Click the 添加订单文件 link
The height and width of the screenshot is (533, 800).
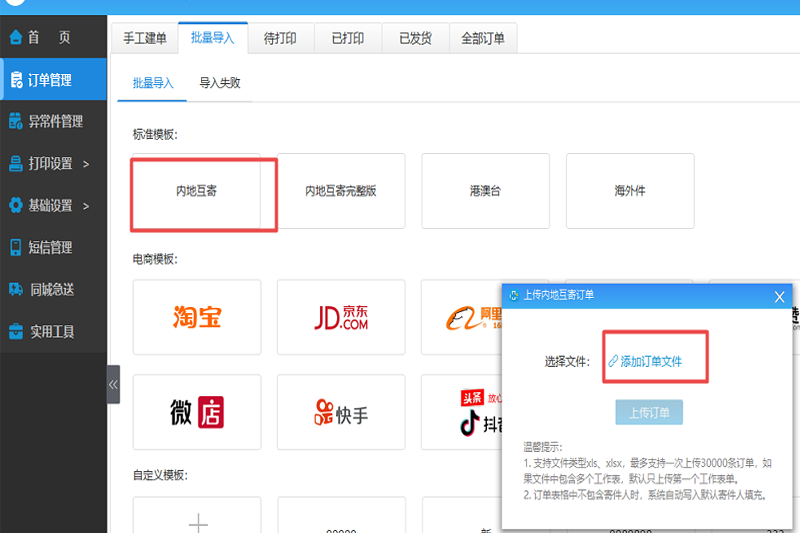[x=651, y=362]
